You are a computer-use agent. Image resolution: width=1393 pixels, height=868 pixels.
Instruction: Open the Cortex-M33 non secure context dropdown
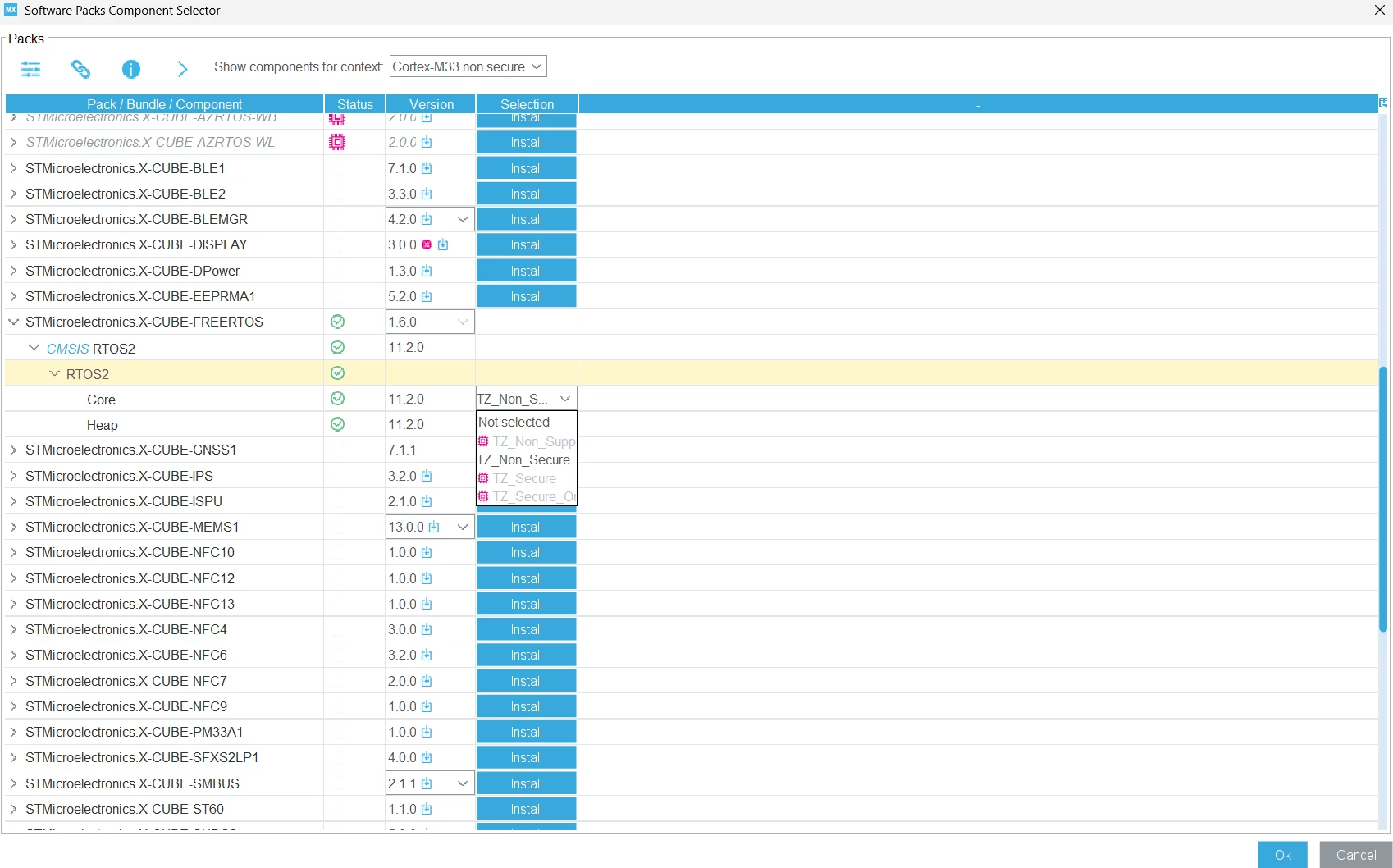click(x=468, y=66)
